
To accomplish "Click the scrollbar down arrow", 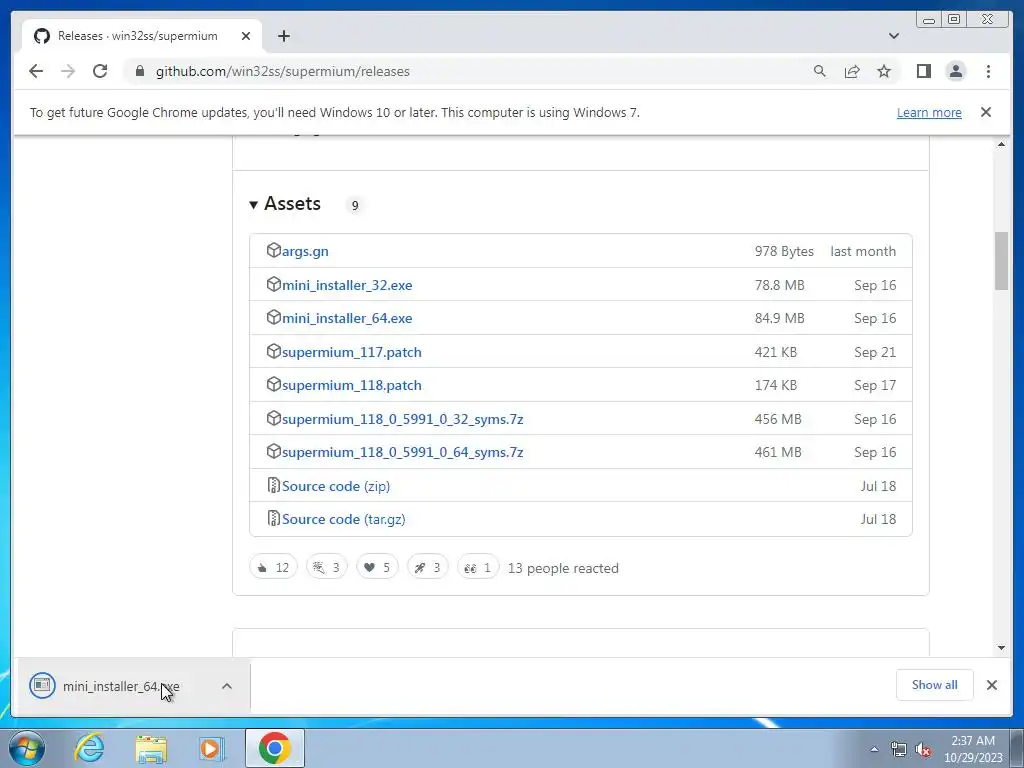I will pyautogui.click(x=1001, y=648).
